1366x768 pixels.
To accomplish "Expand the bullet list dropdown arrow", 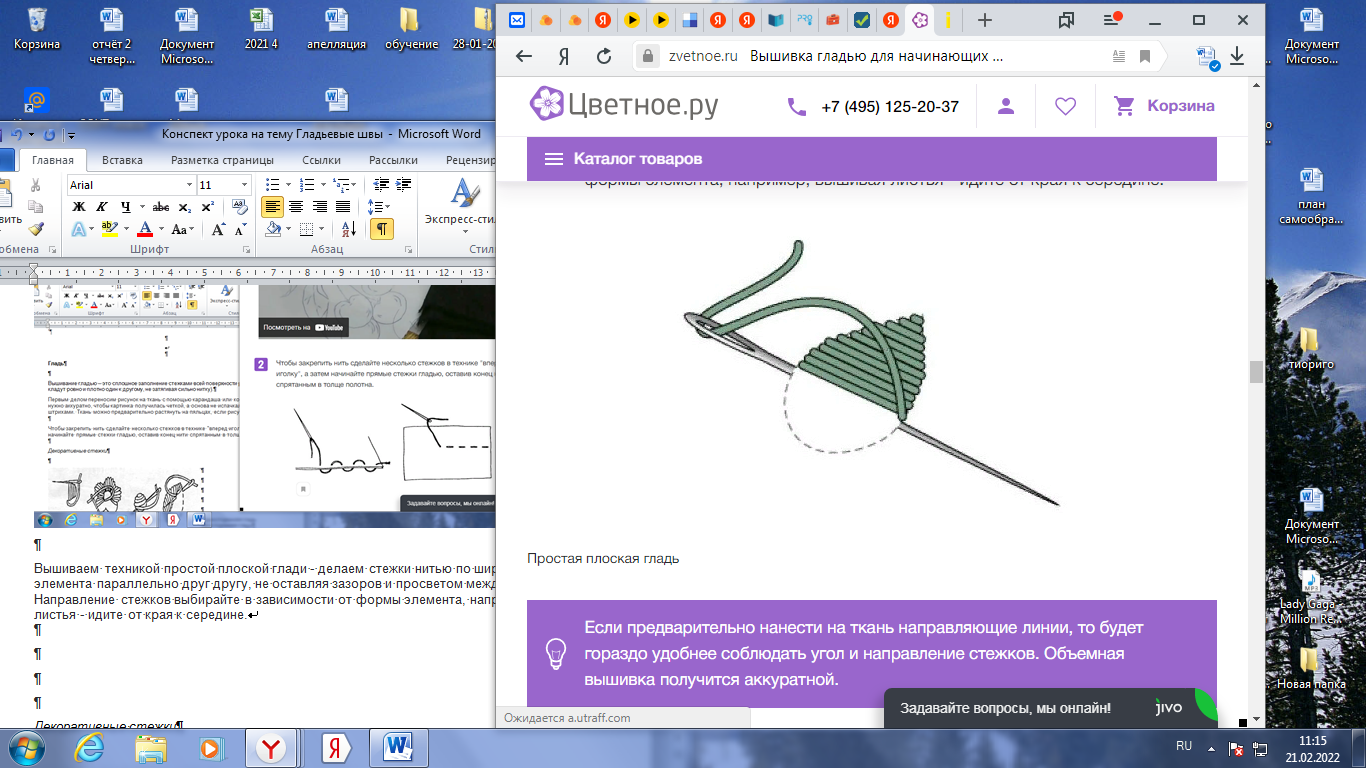I will [x=287, y=185].
